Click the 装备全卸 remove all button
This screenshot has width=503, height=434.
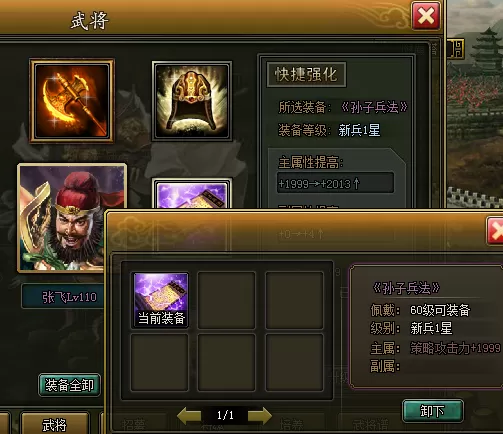point(69,385)
